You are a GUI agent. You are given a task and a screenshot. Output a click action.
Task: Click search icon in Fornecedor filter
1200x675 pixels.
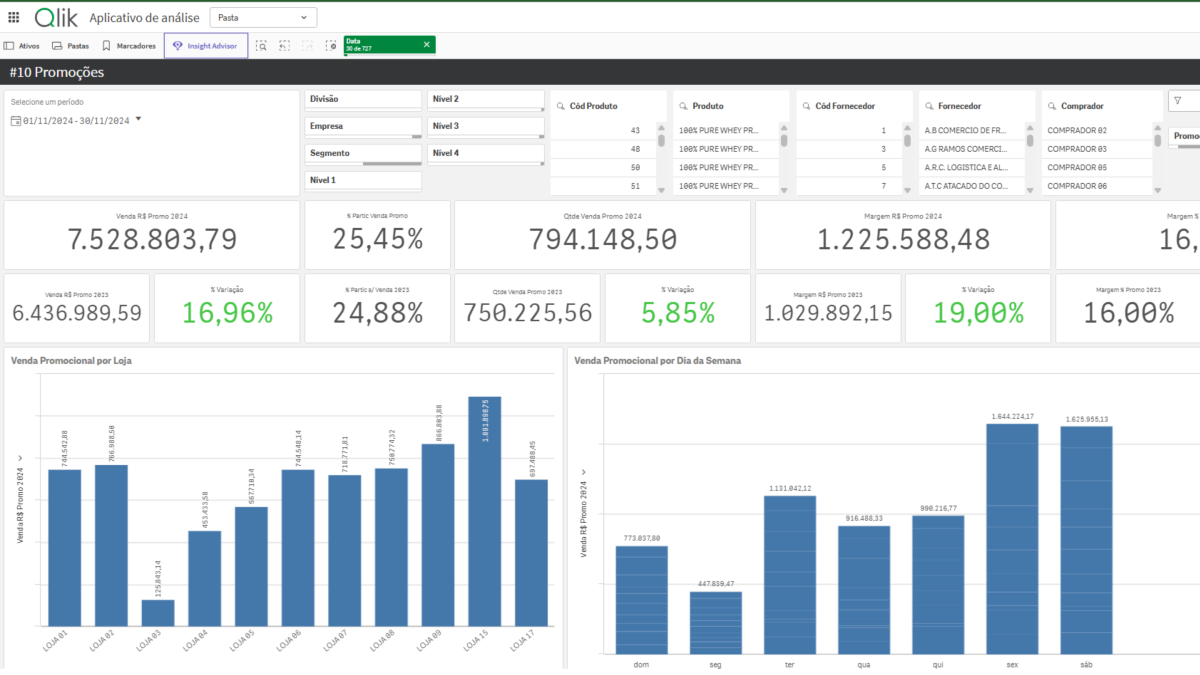(x=931, y=105)
